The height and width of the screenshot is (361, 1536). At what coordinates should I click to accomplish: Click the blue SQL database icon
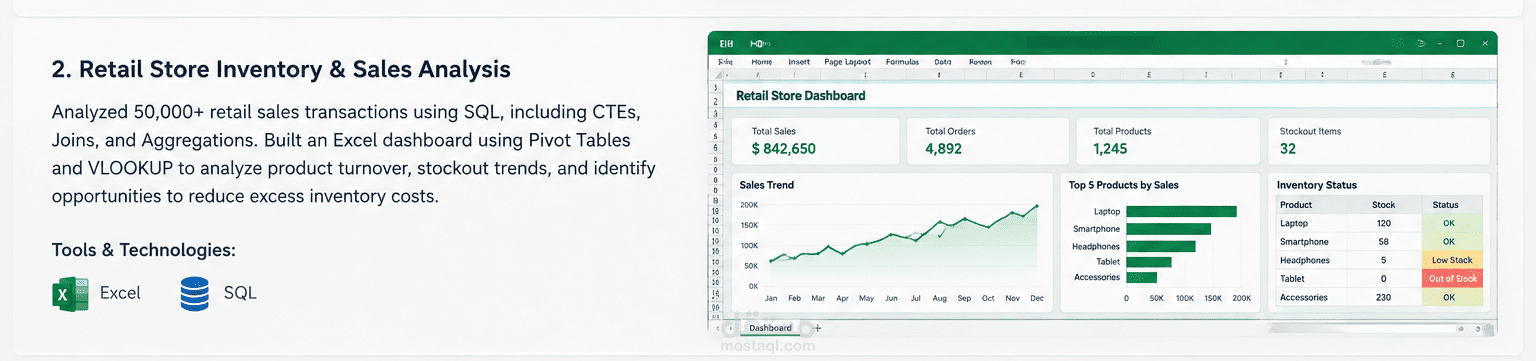194,294
